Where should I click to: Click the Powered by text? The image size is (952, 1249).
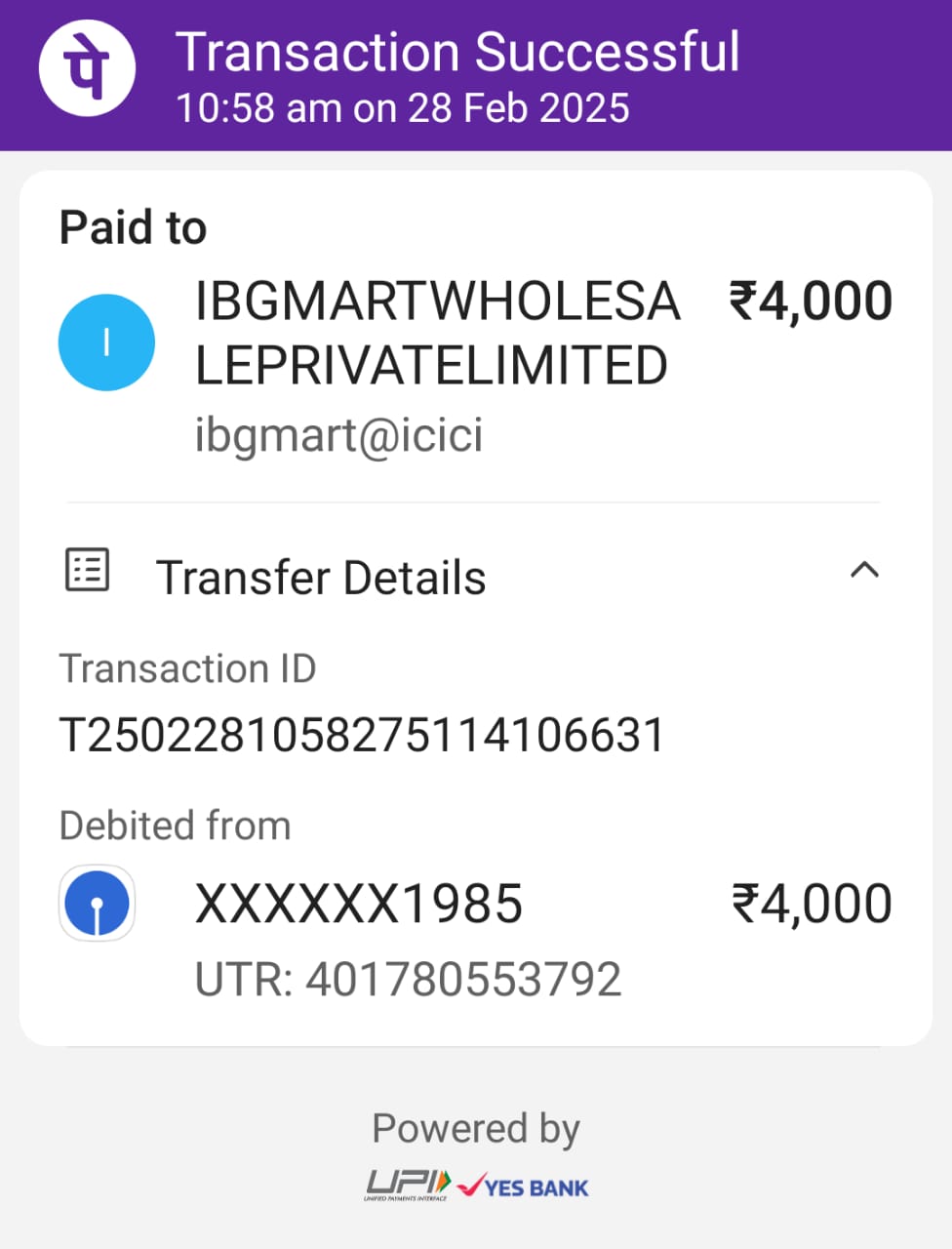click(x=476, y=1129)
